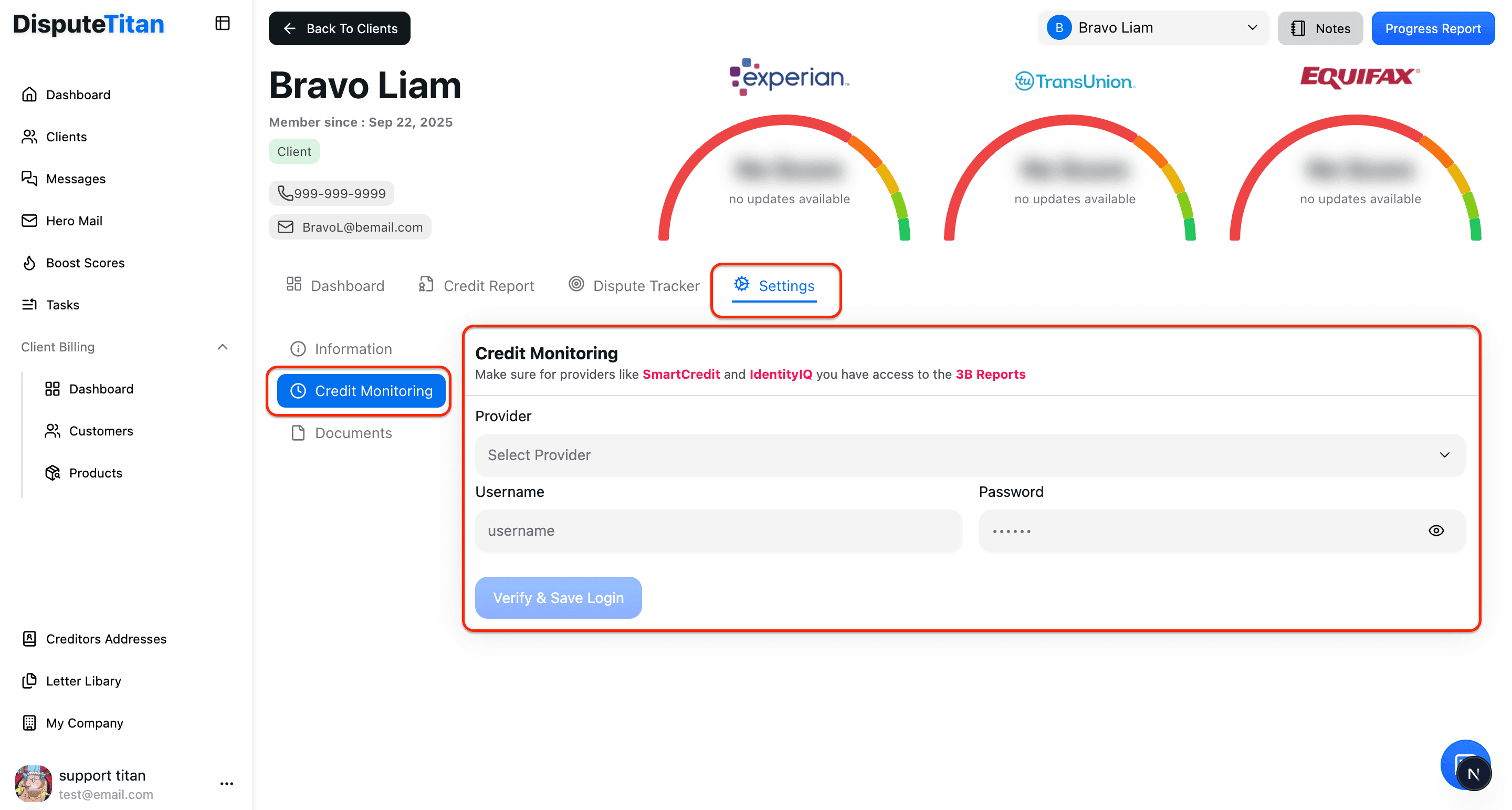The image size is (1512, 810).
Task: Switch to the Credit Report tab
Action: click(476, 285)
